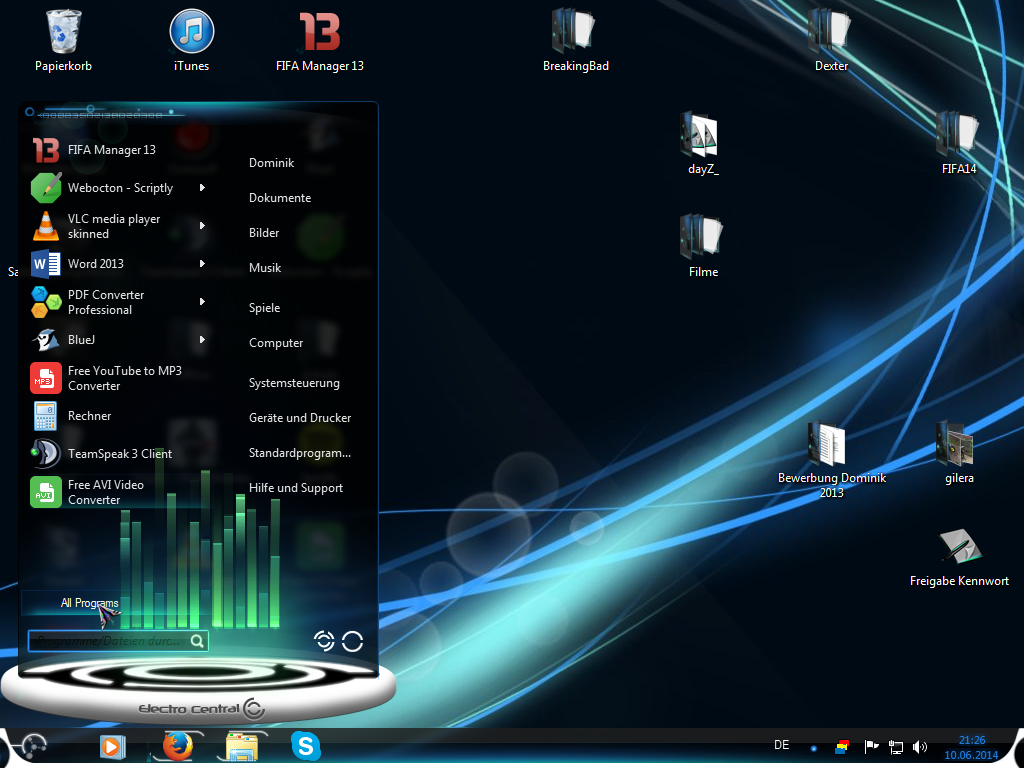Expand Webocton - Scriptly submenu arrow
The height and width of the screenshot is (768, 1024).
[x=202, y=188]
